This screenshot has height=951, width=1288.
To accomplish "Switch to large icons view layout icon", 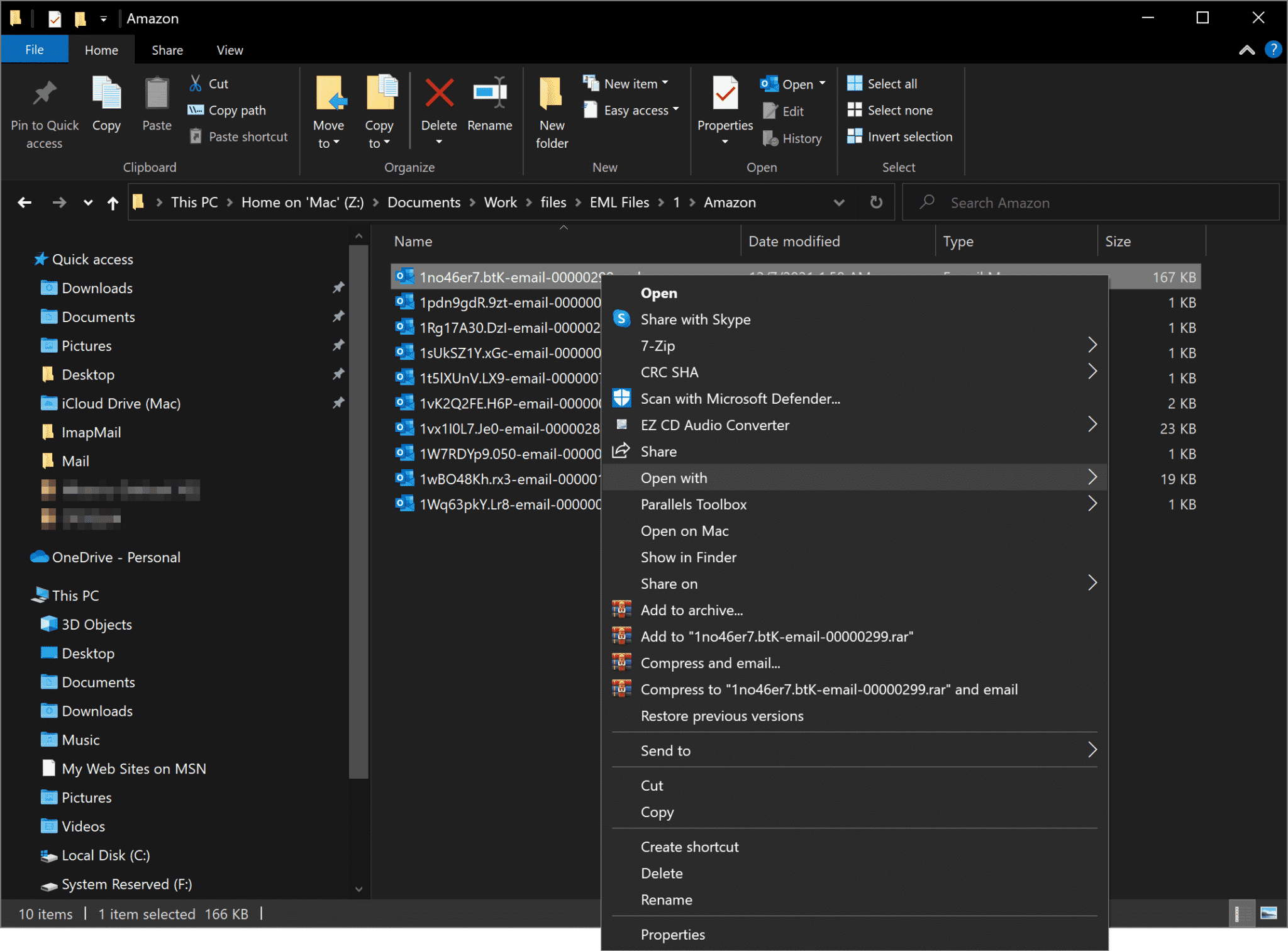I will [x=1269, y=913].
